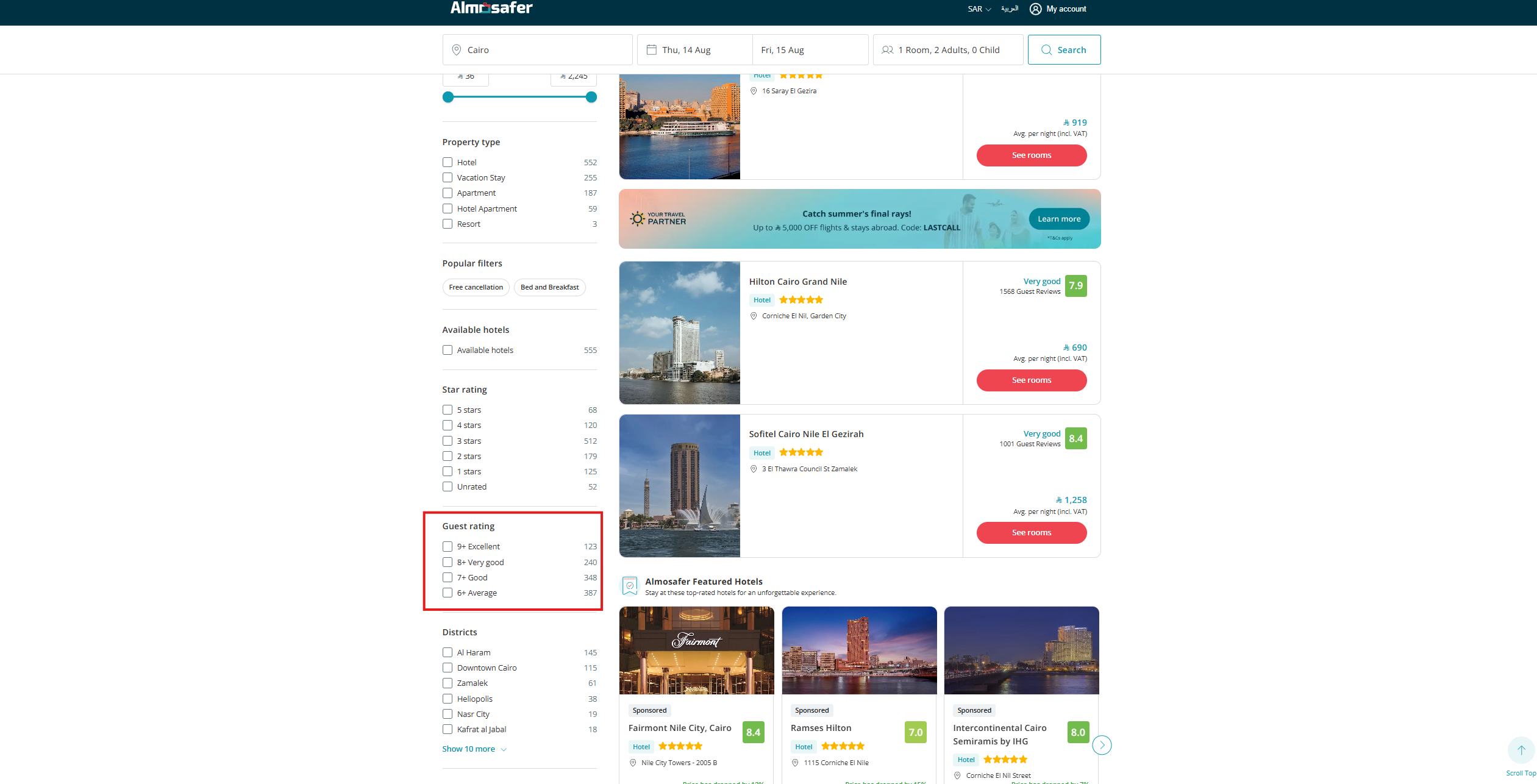The width and height of the screenshot is (1537, 784).
Task: Click next arrow on featured hotels carousel
Action: (1102, 745)
